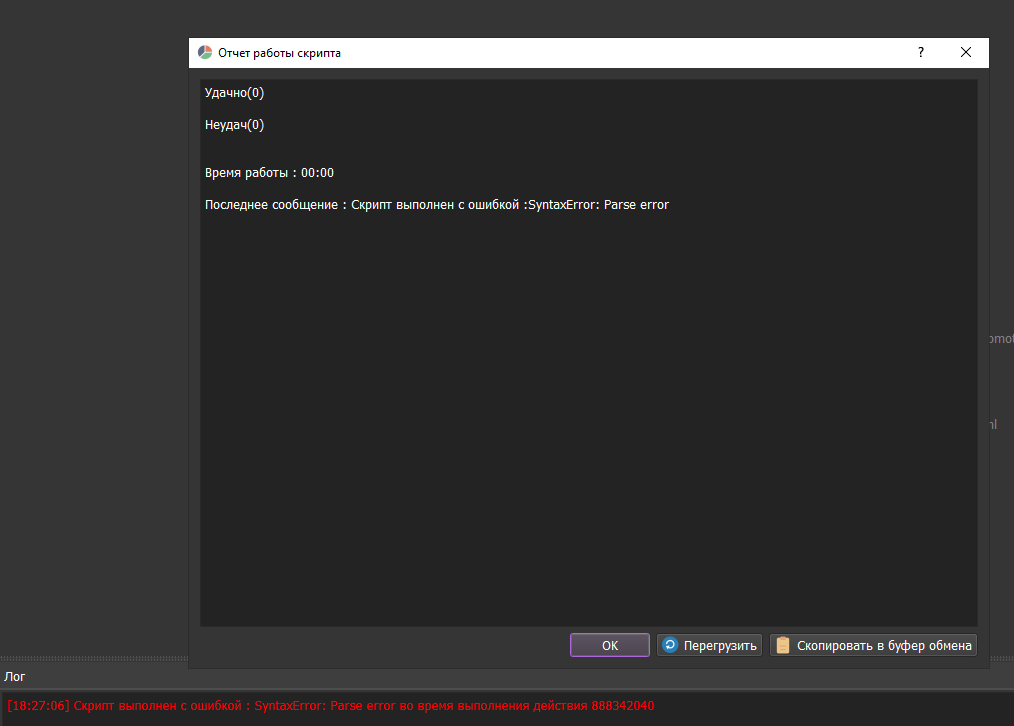Image resolution: width=1014 pixels, height=726 pixels.
Task: Close the script report dialog
Action: click(966, 53)
